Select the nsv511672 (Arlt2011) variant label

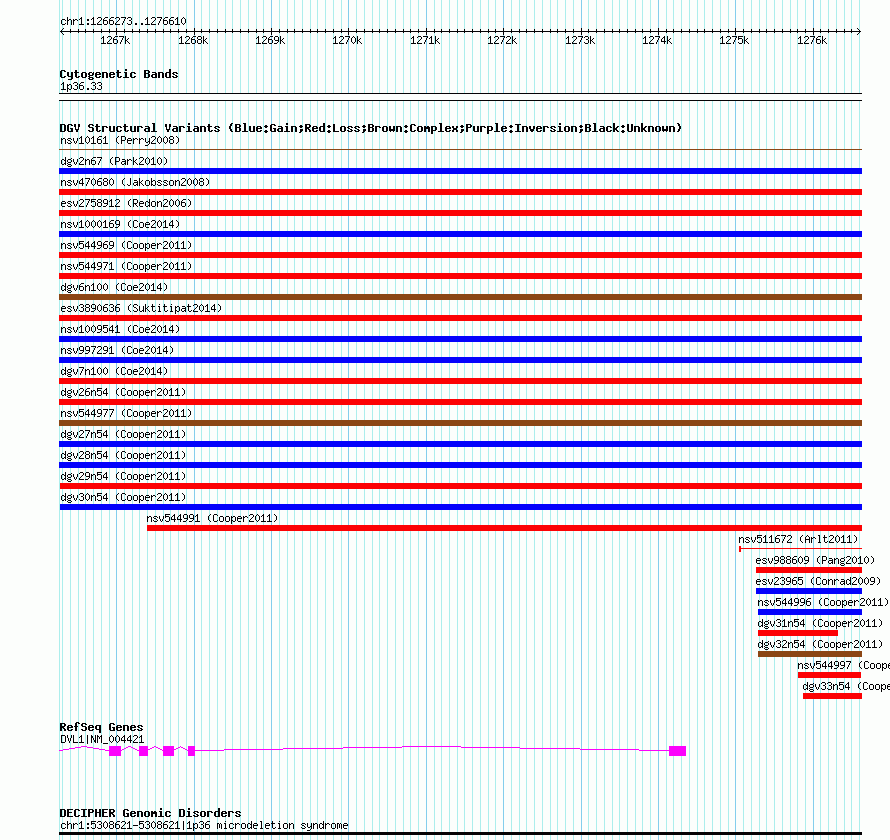click(x=798, y=539)
